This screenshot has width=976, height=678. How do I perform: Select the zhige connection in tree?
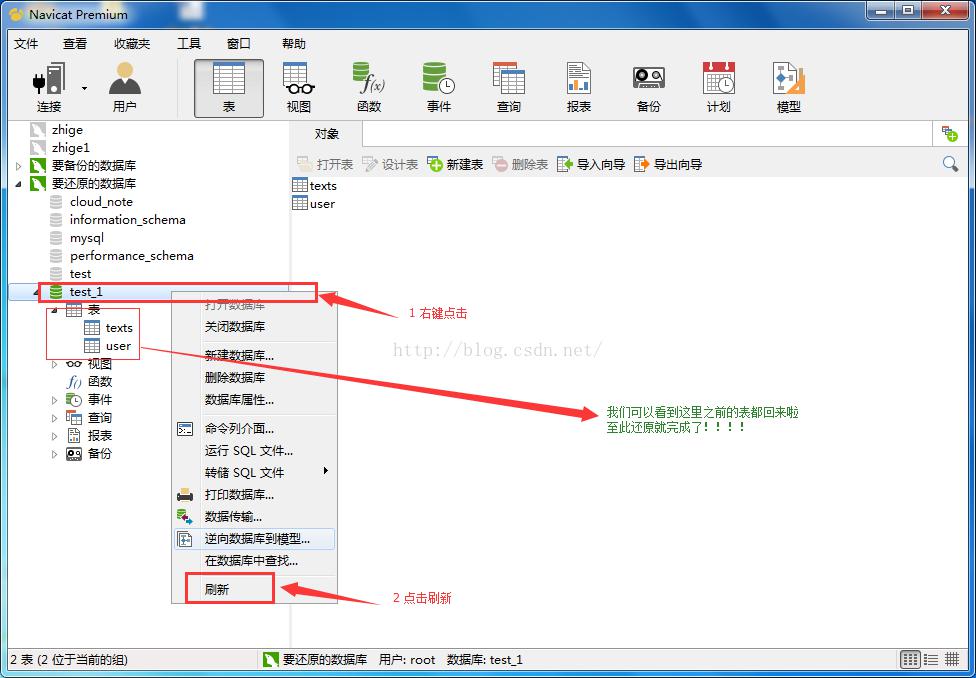point(67,130)
